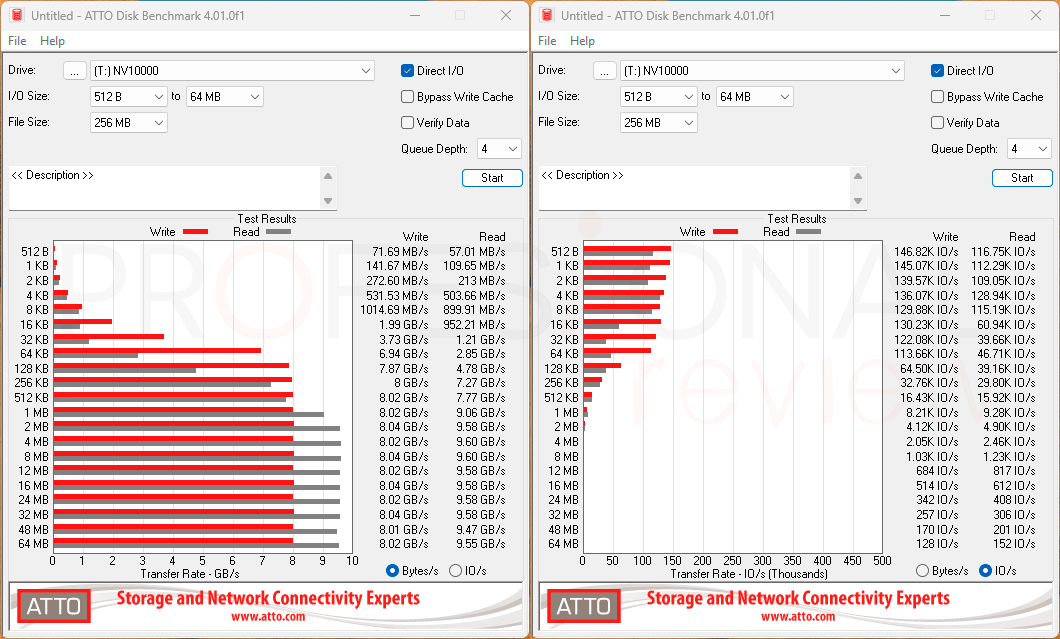Select IO/s radio button in the left window
The width and height of the screenshot is (1060, 639).
[x=455, y=571]
